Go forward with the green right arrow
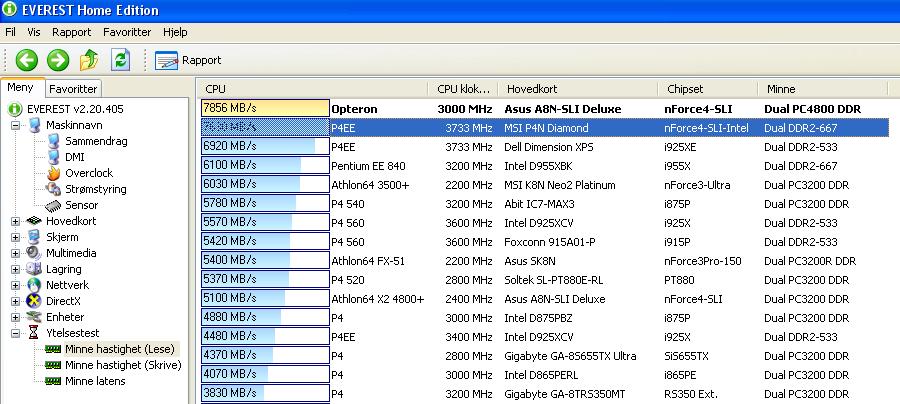The width and height of the screenshot is (900, 404). point(58,60)
